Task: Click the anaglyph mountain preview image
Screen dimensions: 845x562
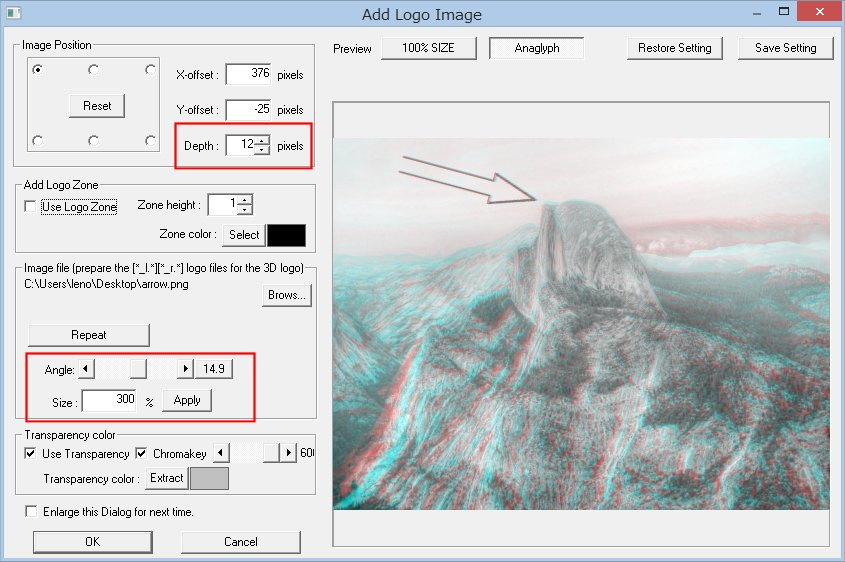Action: 581,324
